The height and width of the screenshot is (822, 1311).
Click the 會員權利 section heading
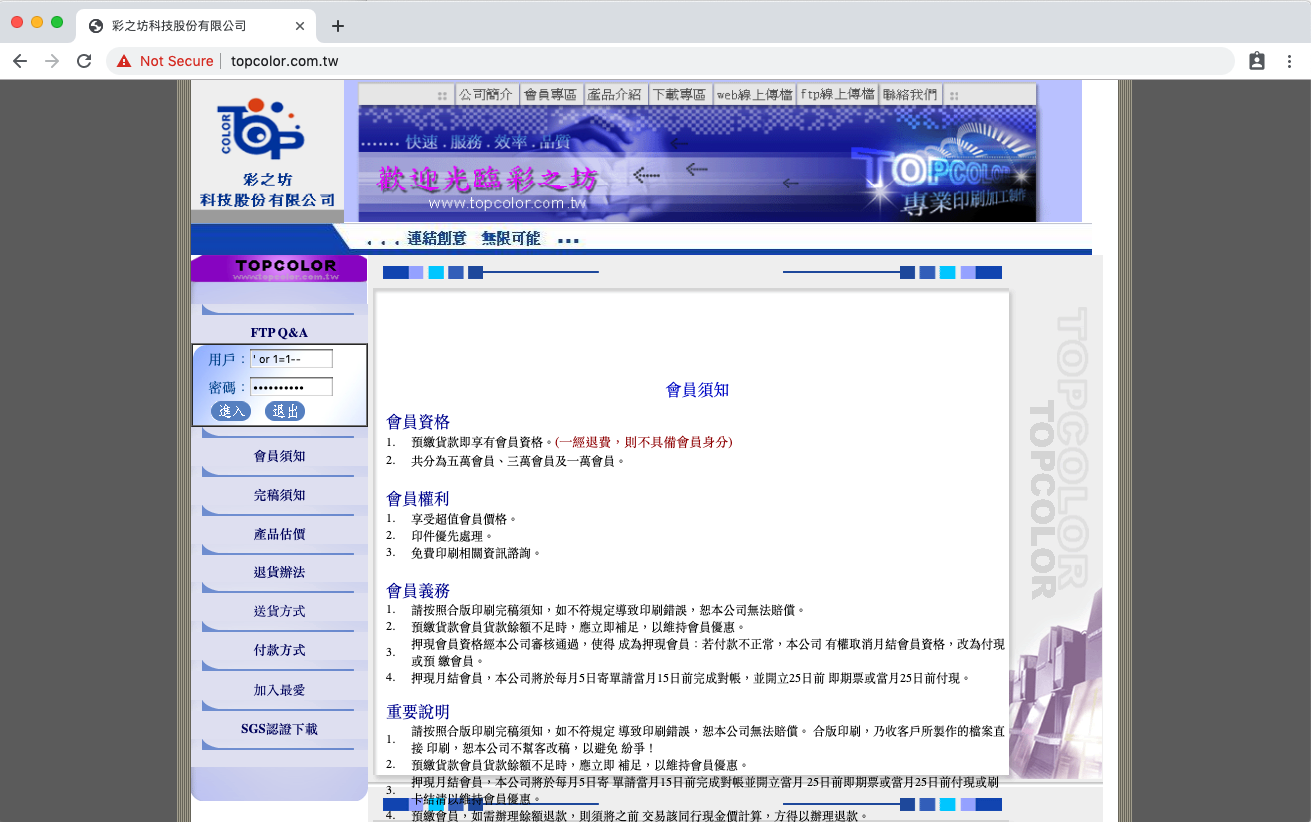click(418, 499)
